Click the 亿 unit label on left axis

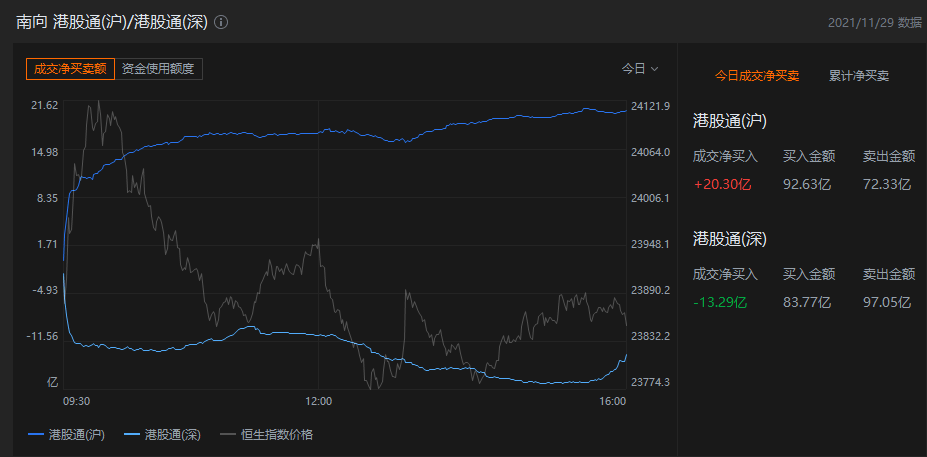(x=53, y=382)
